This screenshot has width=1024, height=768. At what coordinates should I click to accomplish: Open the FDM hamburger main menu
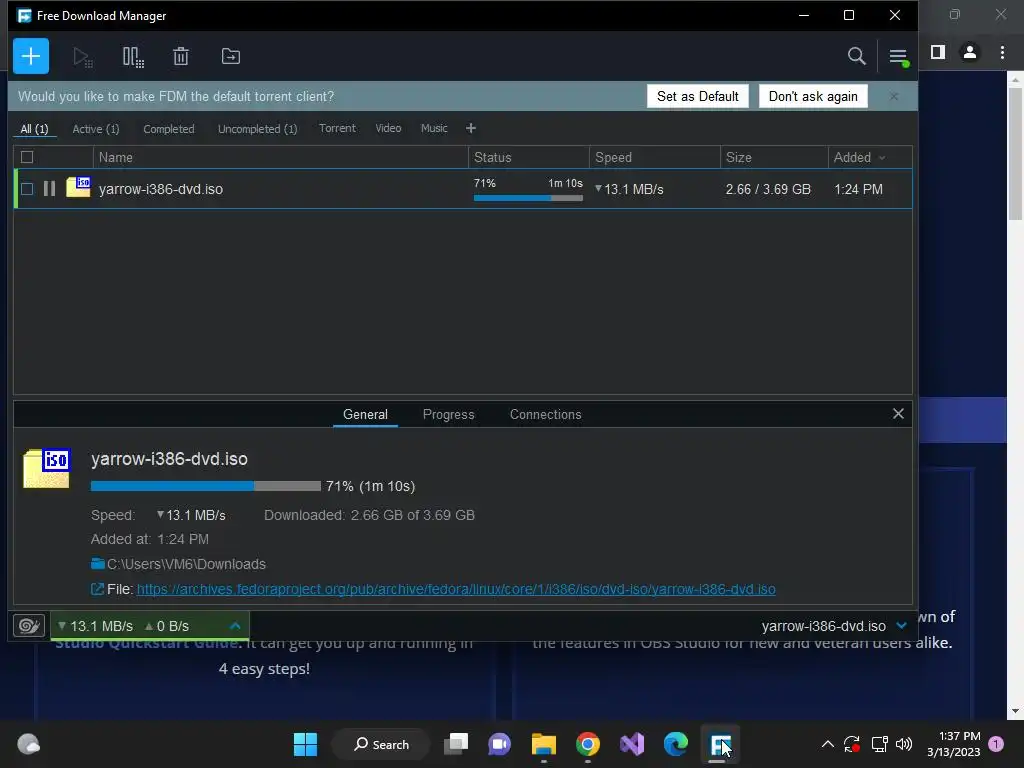coord(899,57)
